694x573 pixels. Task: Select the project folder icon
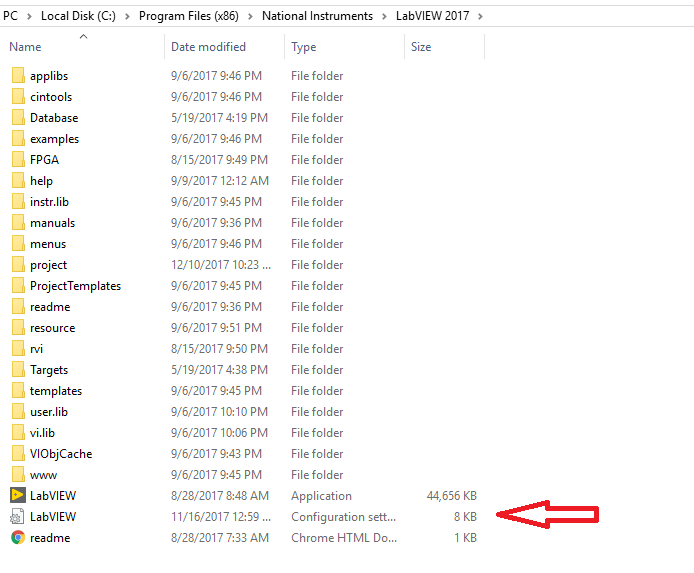pos(18,265)
